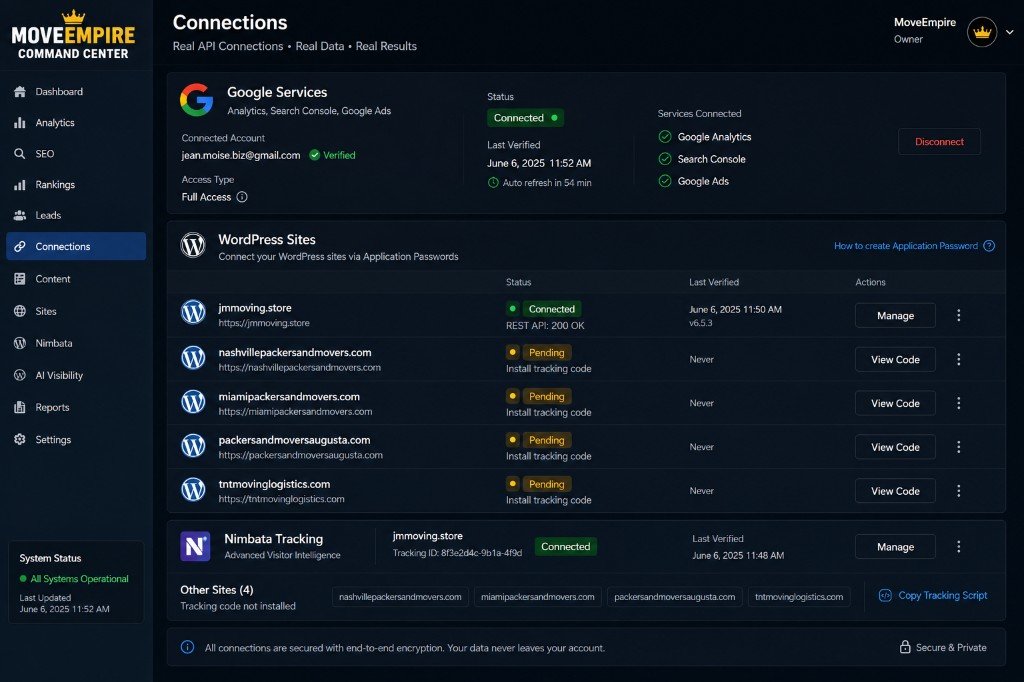Click the Google Connected status badge
This screenshot has width=1024, height=682.
[x=525, y=118]
